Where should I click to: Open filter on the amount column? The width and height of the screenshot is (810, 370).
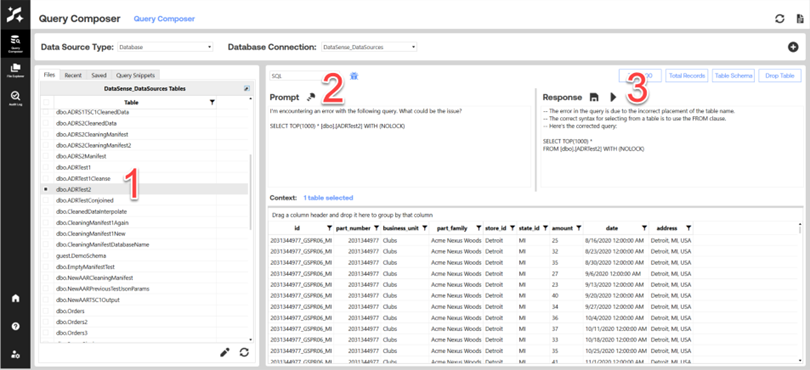(579, 228)
